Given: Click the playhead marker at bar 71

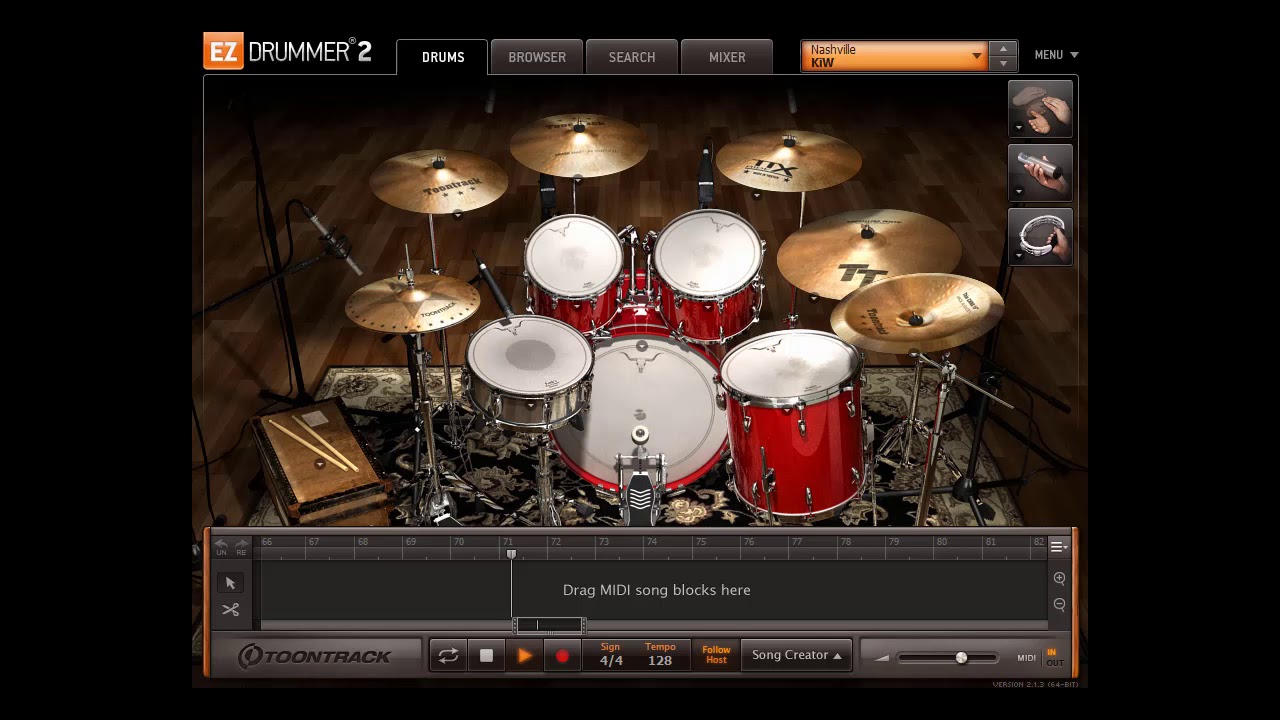Looking at the screenshot, I should (x=511, y=554).
